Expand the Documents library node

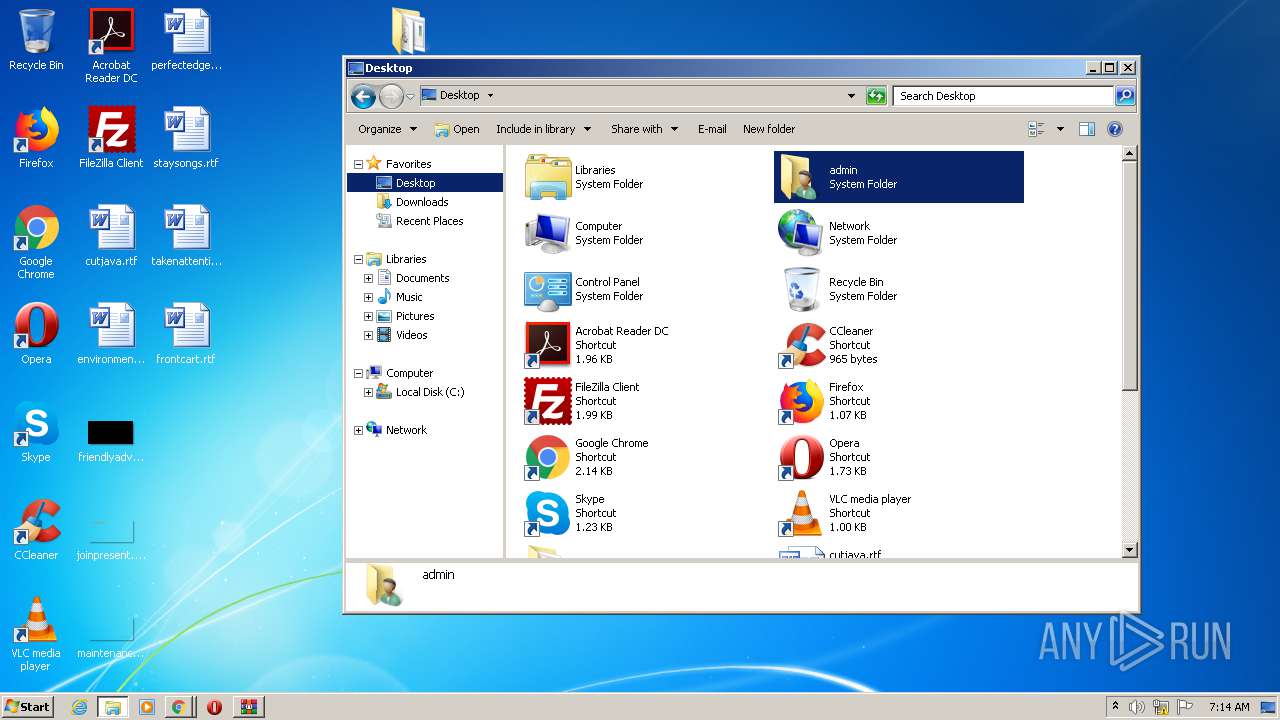(x=368, y=278)
